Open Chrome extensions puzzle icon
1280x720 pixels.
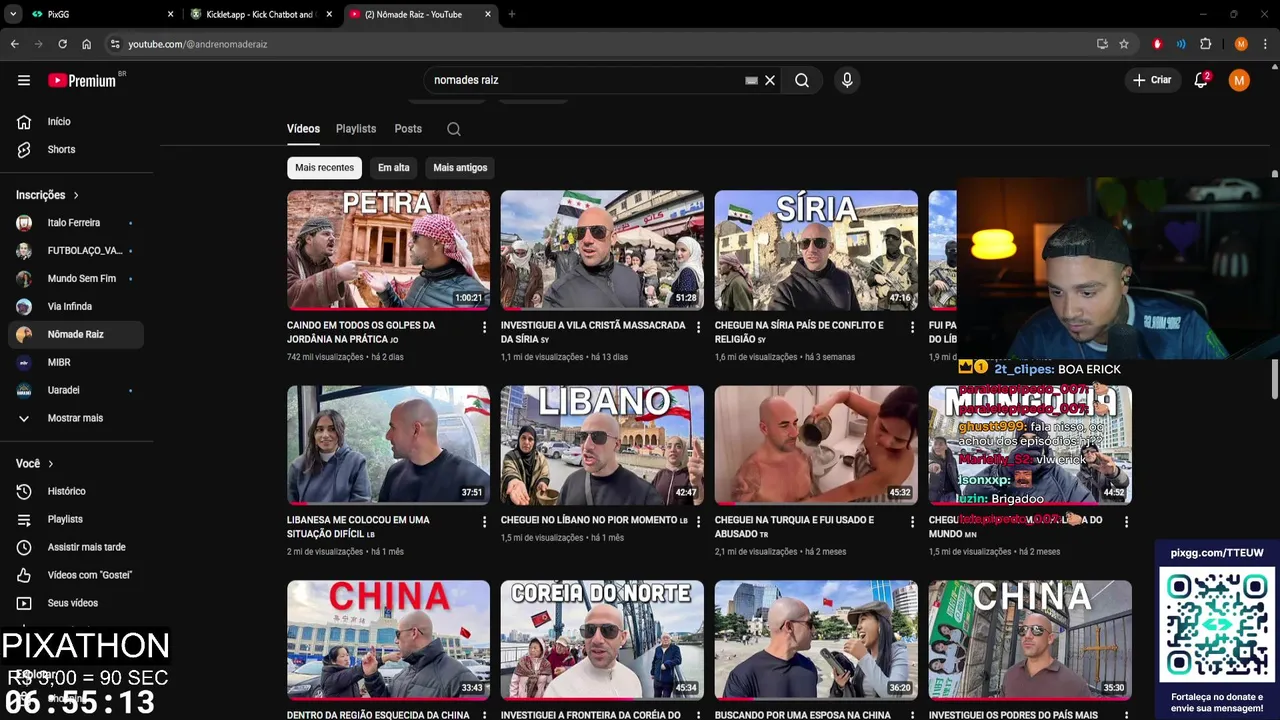tap(1205, 44)
